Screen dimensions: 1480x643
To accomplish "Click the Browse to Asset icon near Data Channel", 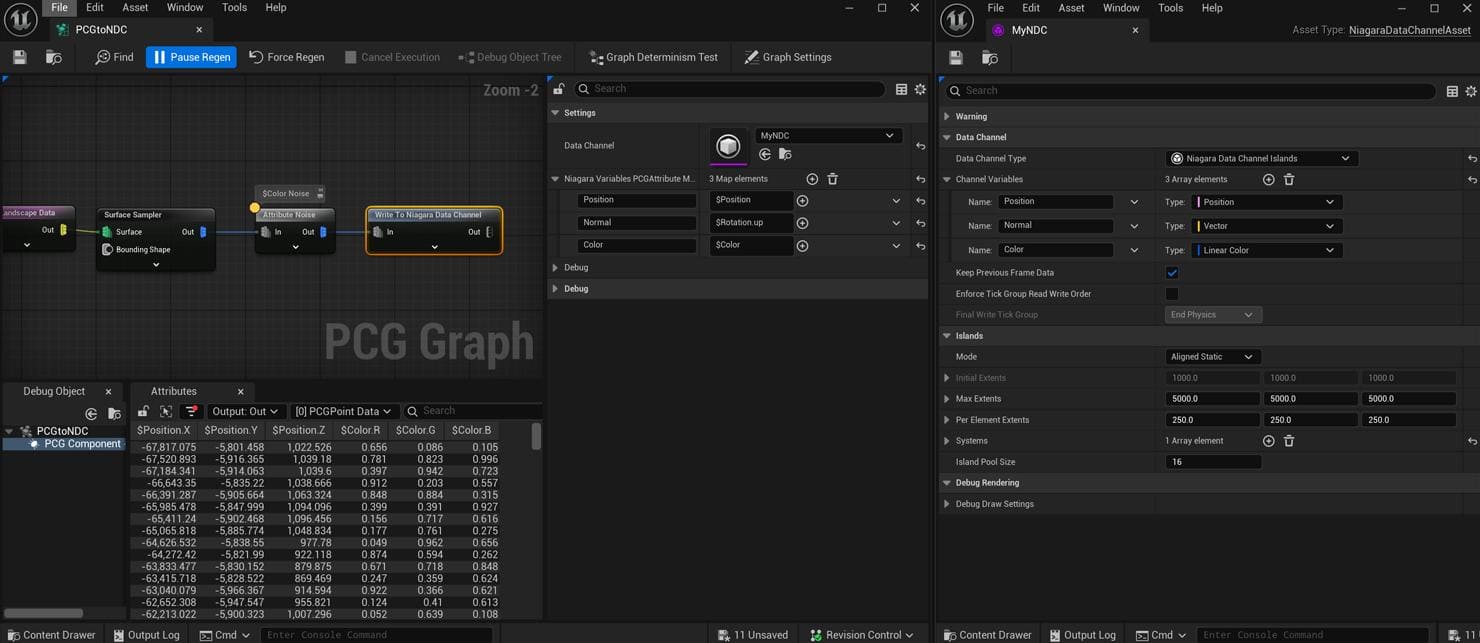I will tap(786, 153).
